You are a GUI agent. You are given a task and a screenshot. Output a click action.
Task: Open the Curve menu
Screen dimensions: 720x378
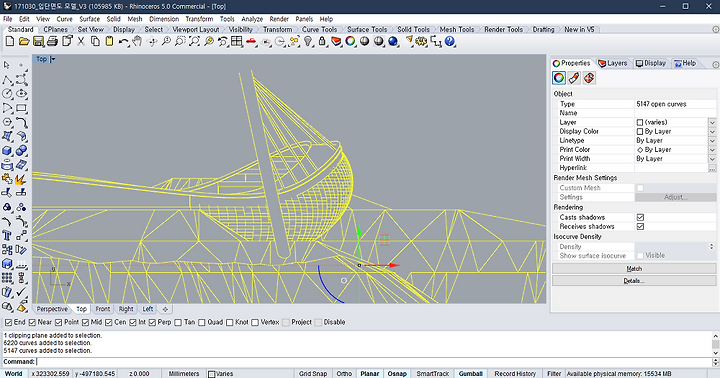coord(64,19)
